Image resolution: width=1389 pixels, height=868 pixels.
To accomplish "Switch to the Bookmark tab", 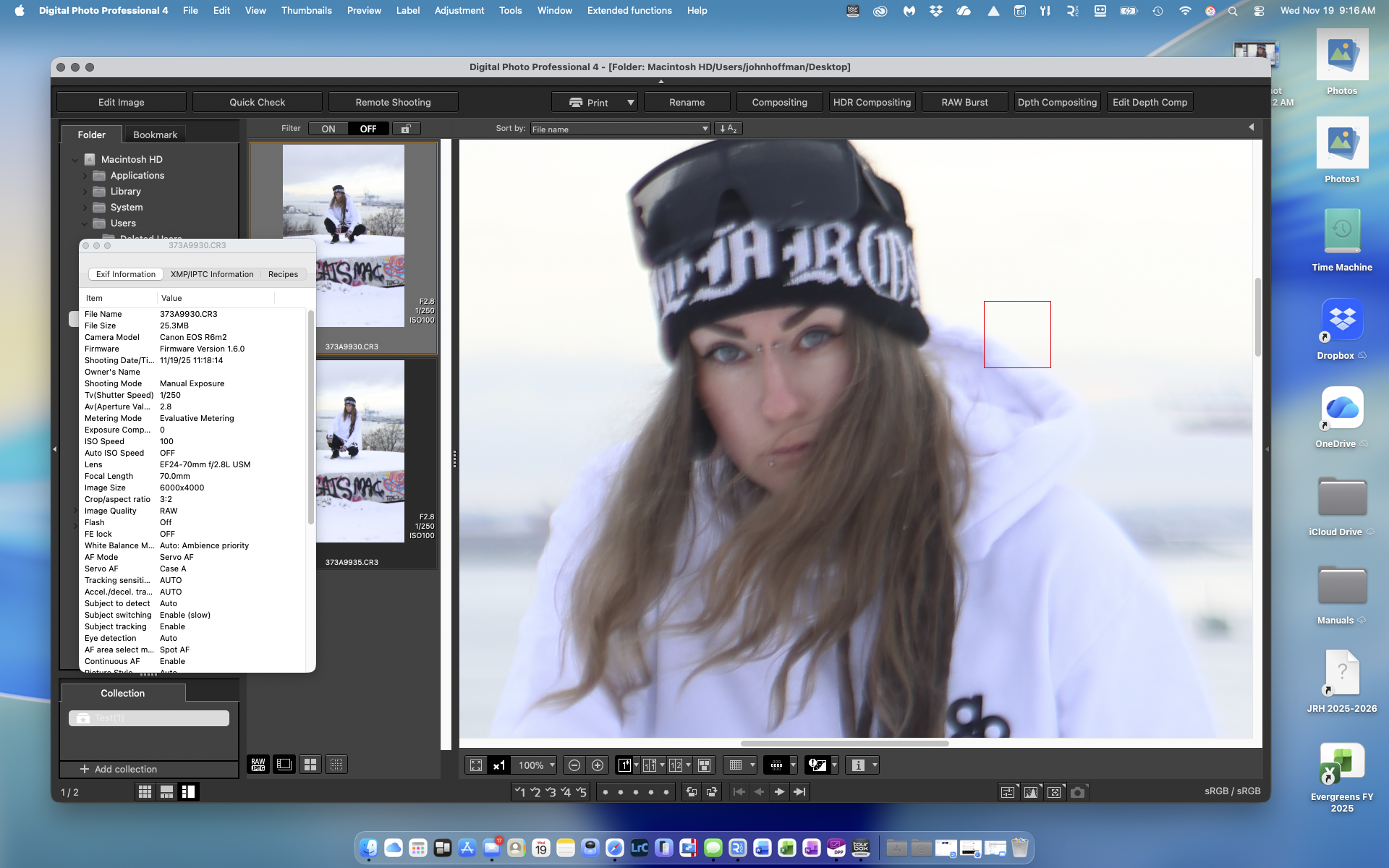I will tap(155, 135).
